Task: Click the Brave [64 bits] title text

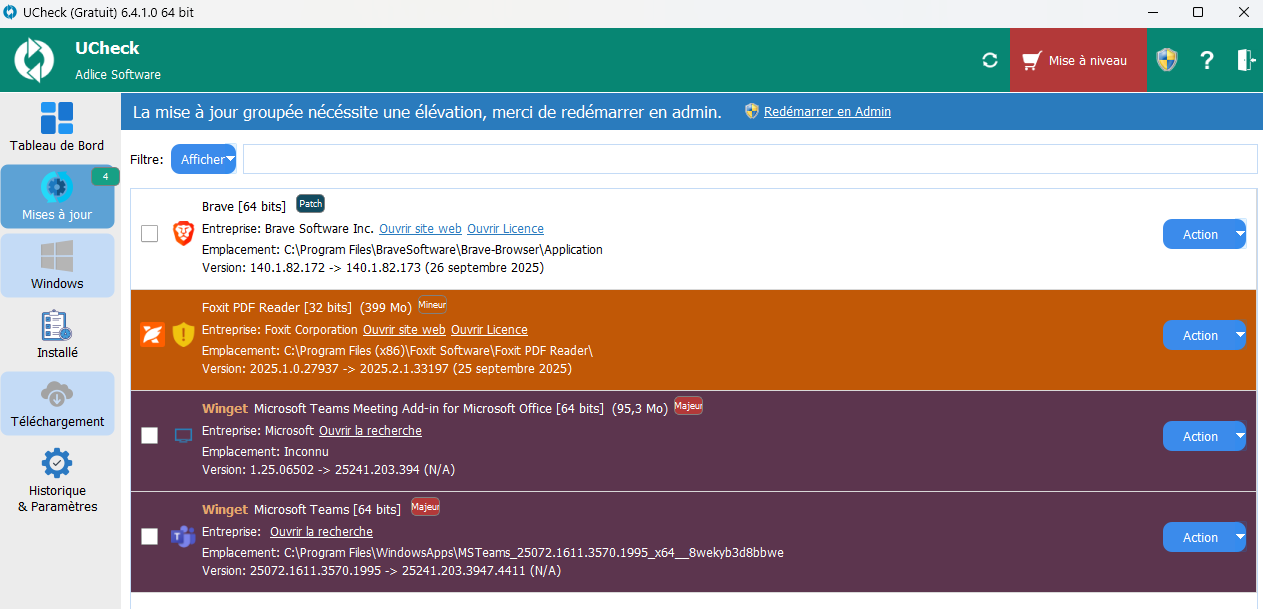Action: (x=244, y=207)
